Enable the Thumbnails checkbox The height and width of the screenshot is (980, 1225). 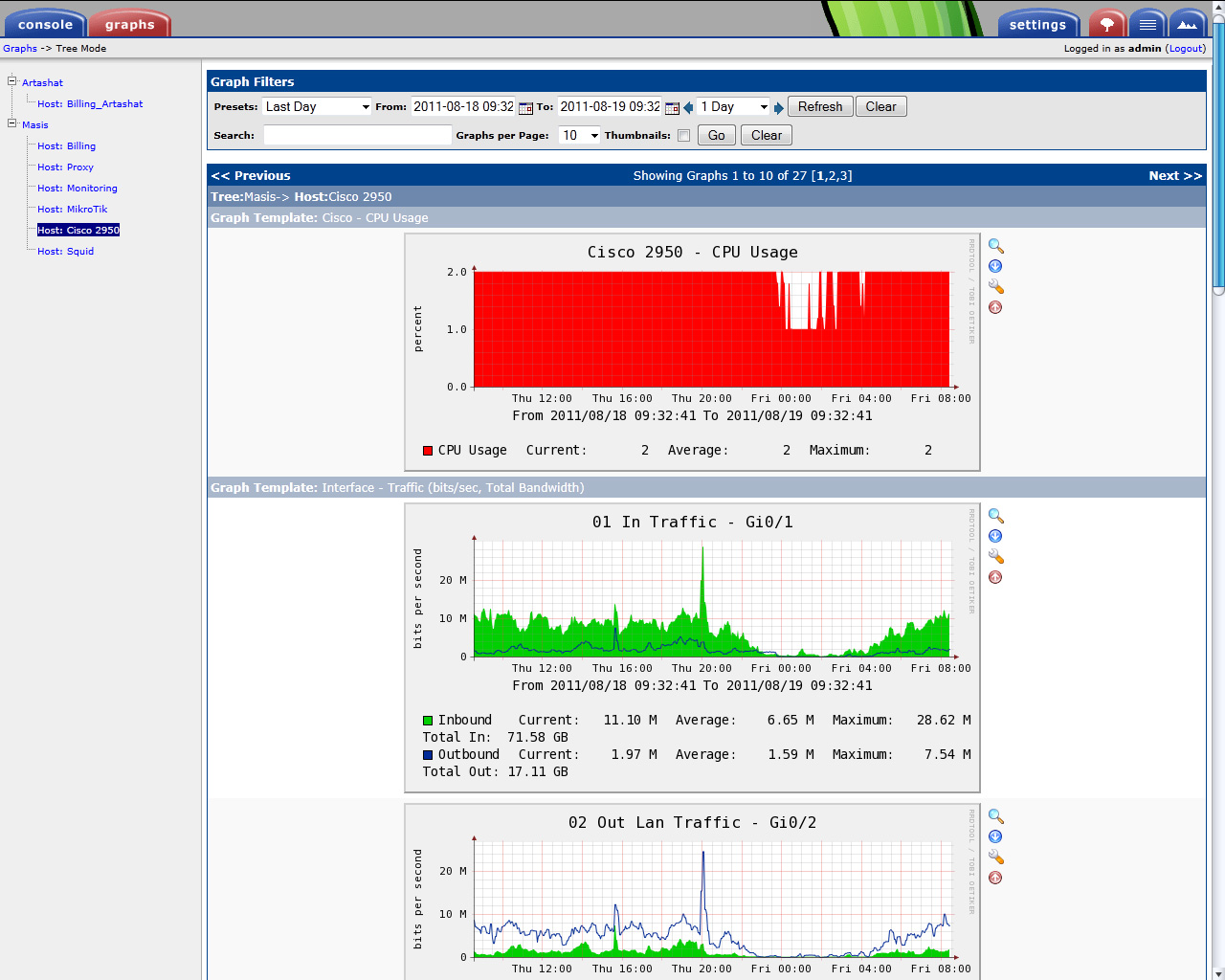pyautogui.click(x=683, y=136)
